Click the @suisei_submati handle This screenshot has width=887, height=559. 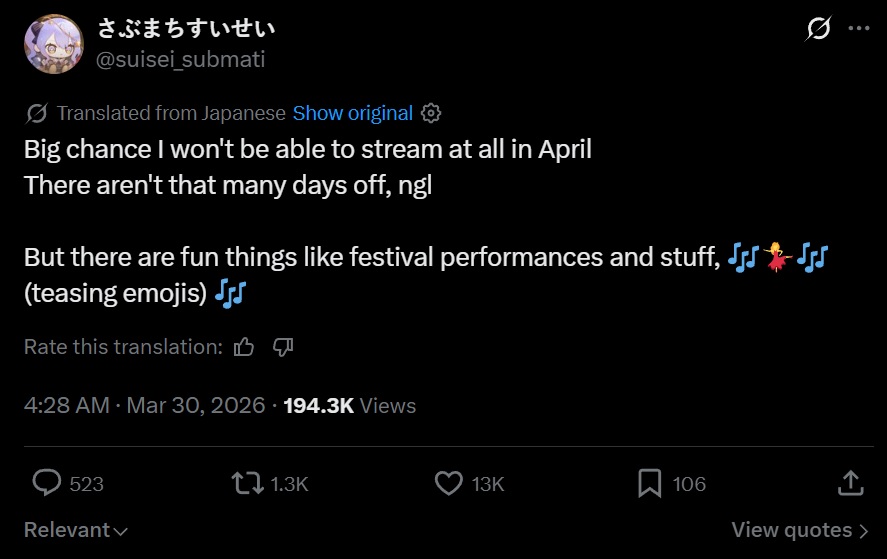[x=180, y=59]
